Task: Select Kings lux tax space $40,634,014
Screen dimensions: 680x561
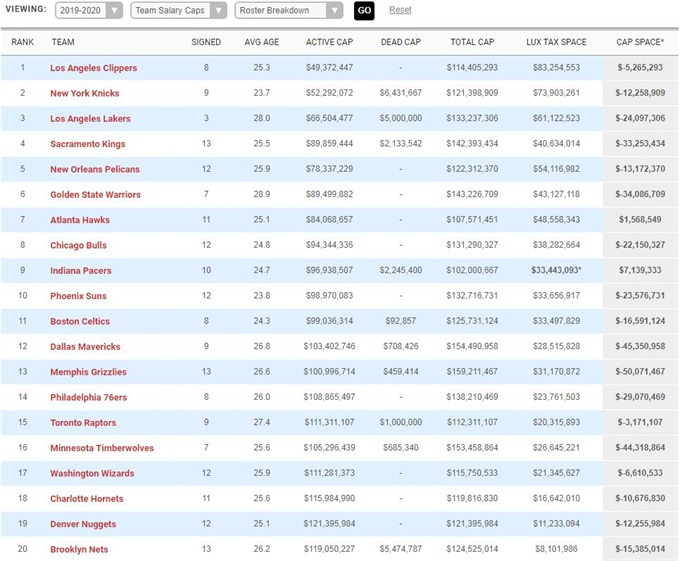Action: pyautogui.click(x=556, y=144)
